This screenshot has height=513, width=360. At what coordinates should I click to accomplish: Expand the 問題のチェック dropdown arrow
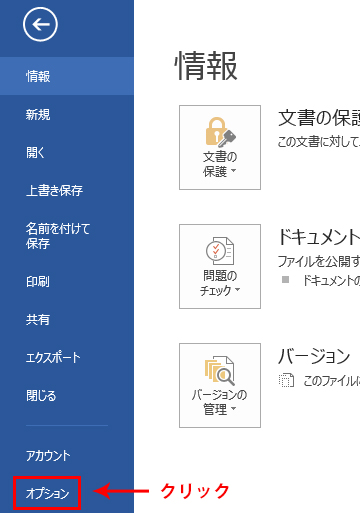pyautogui.click(x=237, y=289)
